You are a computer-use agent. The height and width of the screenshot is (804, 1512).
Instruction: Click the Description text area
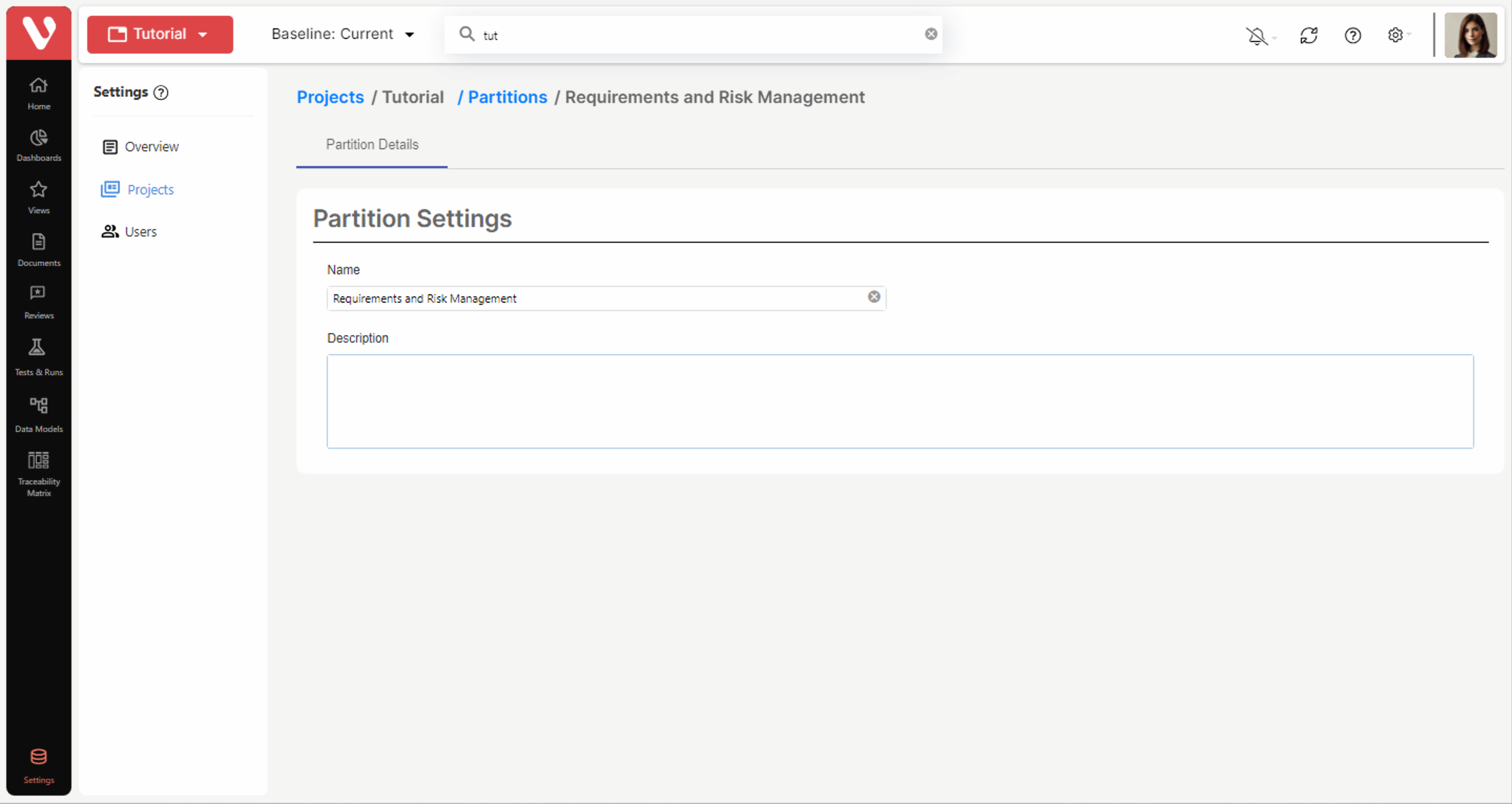click(900, 401)
